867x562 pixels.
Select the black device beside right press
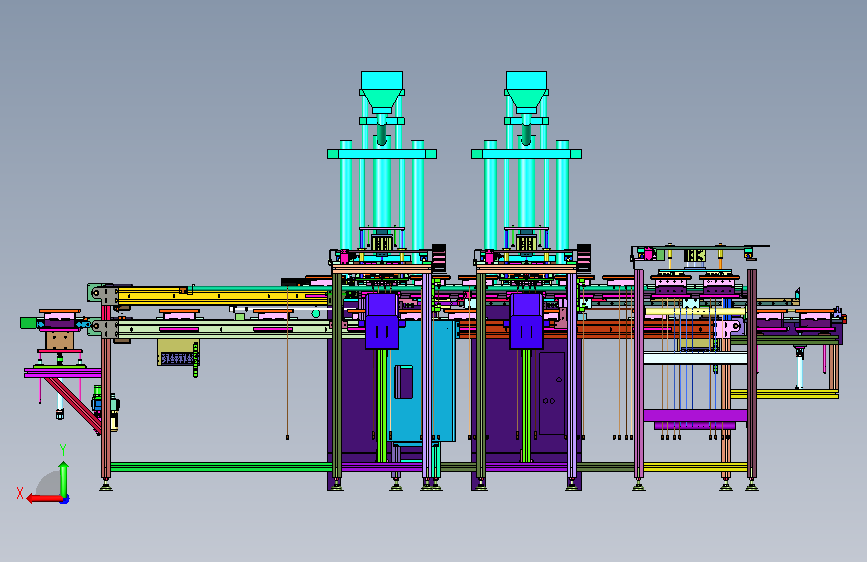584,258
